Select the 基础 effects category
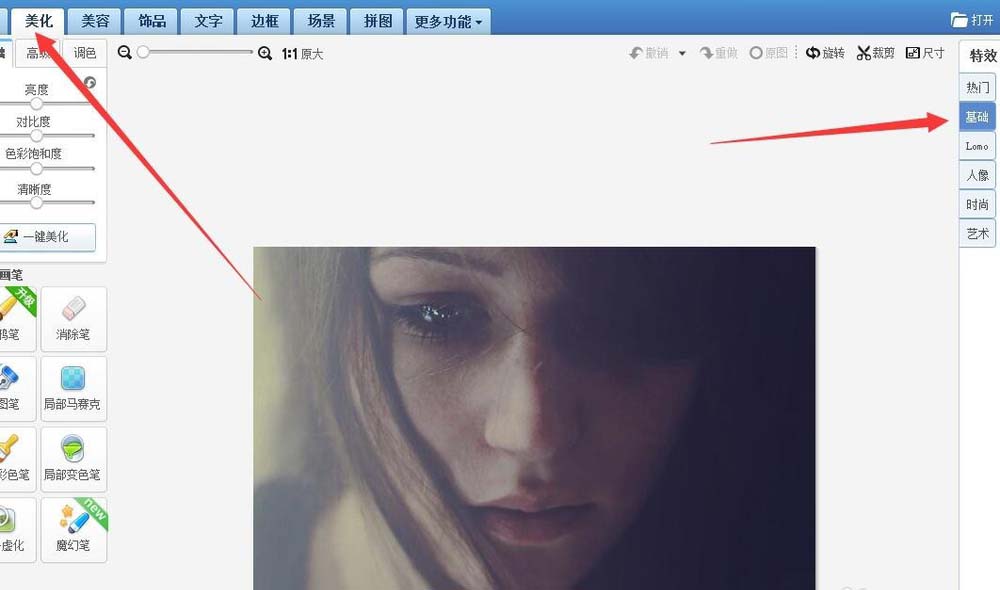 click(977, 117)
